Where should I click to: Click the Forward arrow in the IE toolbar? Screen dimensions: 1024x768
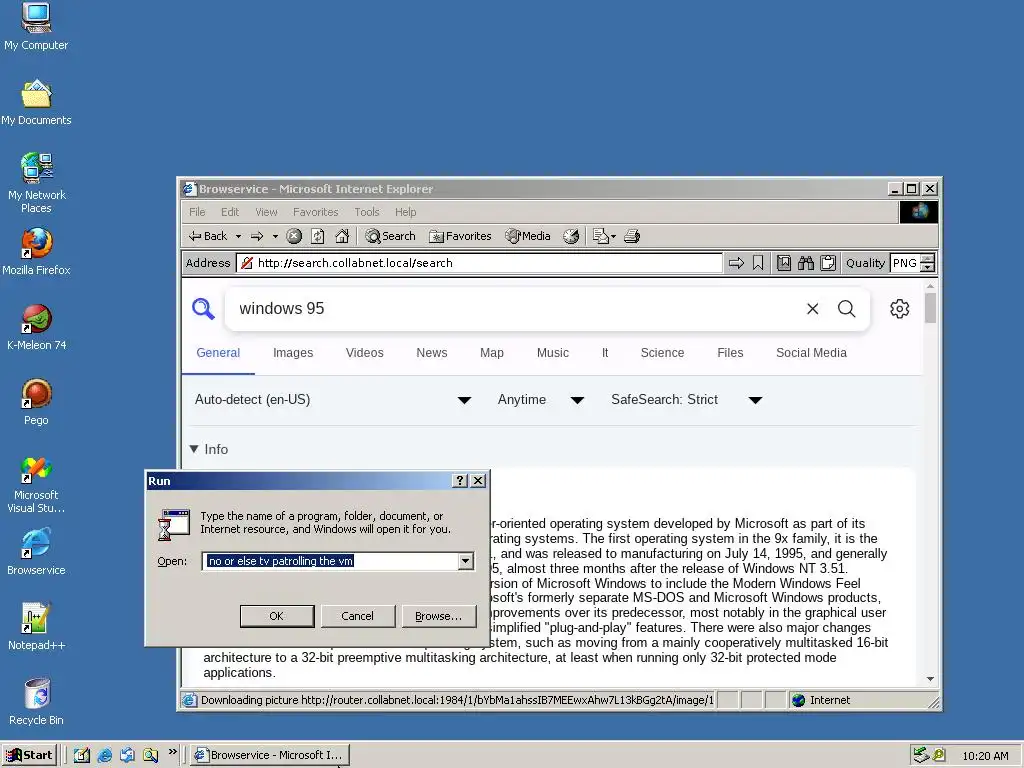point(257,236)
